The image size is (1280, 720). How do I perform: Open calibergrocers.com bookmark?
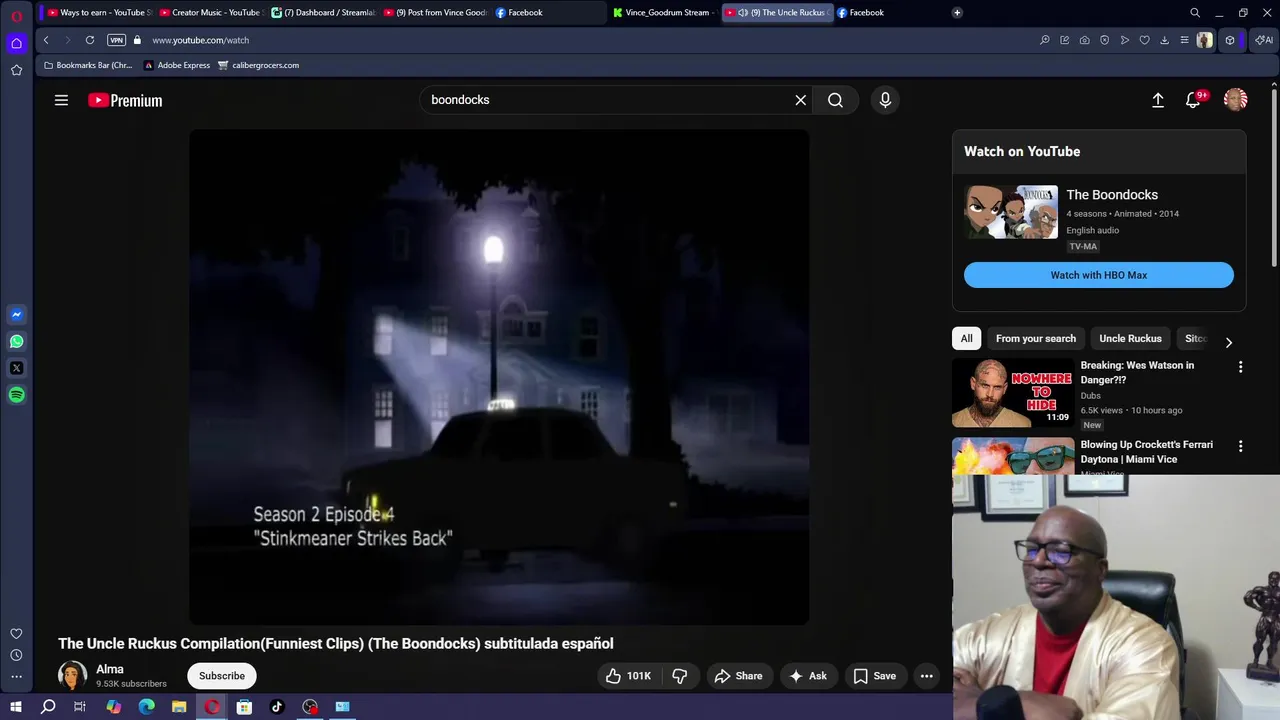(x=259, y=65)
